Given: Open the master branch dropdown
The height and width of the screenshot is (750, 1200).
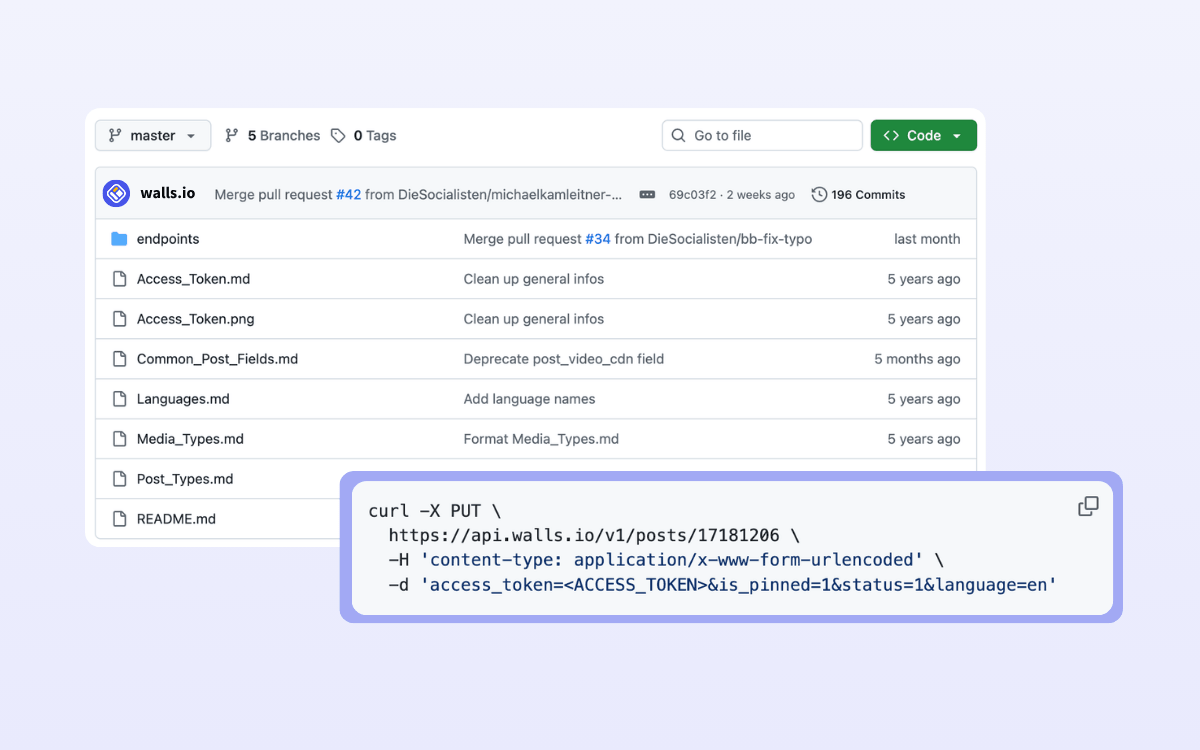Looking at the screenshot, I should click(153, 135).
